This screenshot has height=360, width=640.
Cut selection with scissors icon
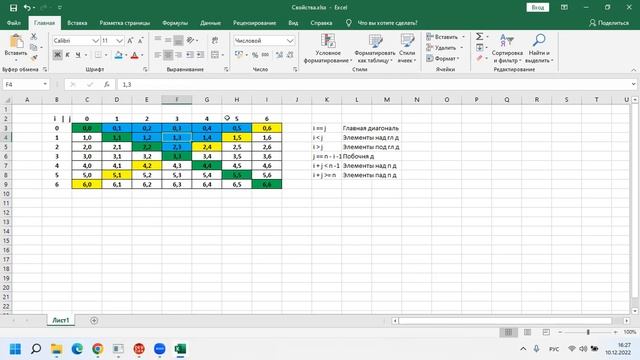click(34, 37)
